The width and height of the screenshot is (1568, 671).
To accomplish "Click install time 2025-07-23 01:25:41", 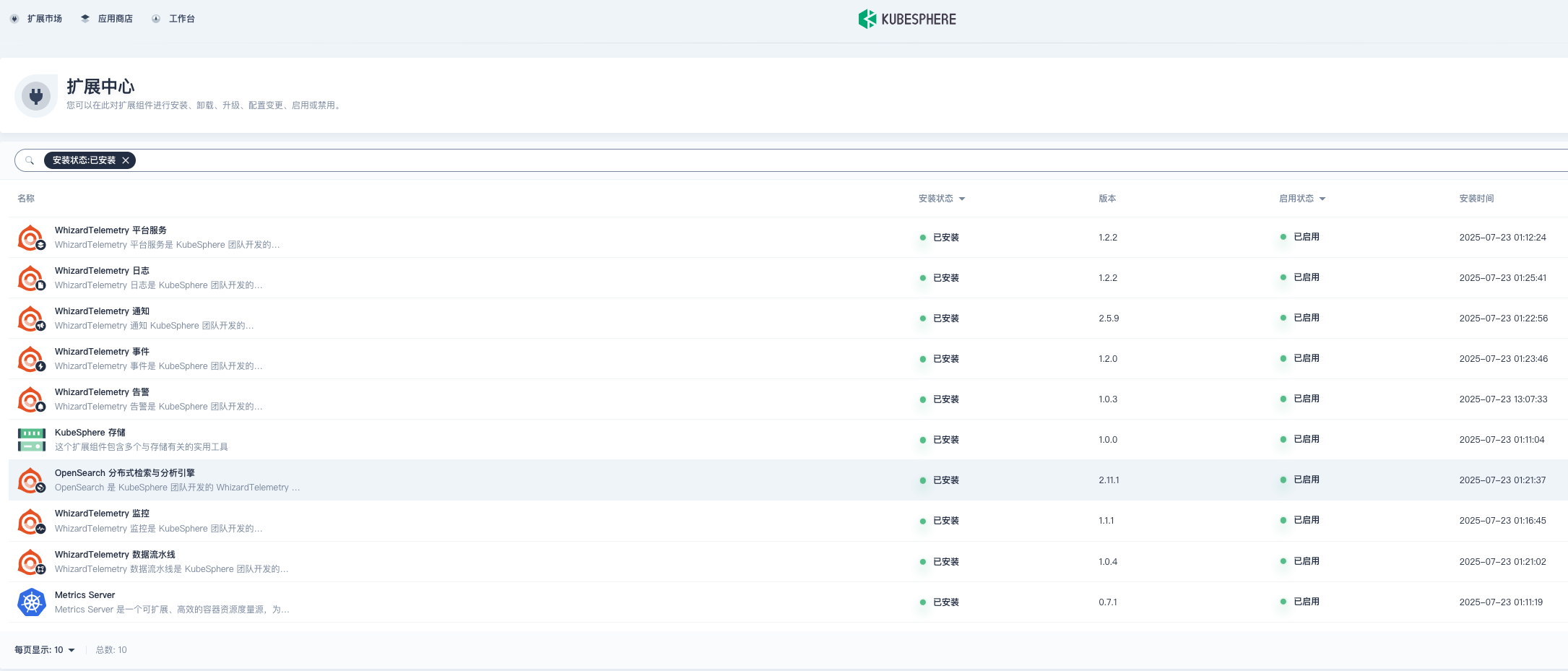I will pos(1502,278).
